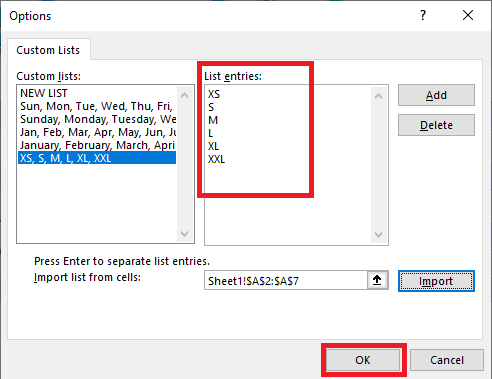This screenshot has width=492, height=379.
Task: Select the Sunday, Monday, Tuesday full days list
Action: coord(97,119)
